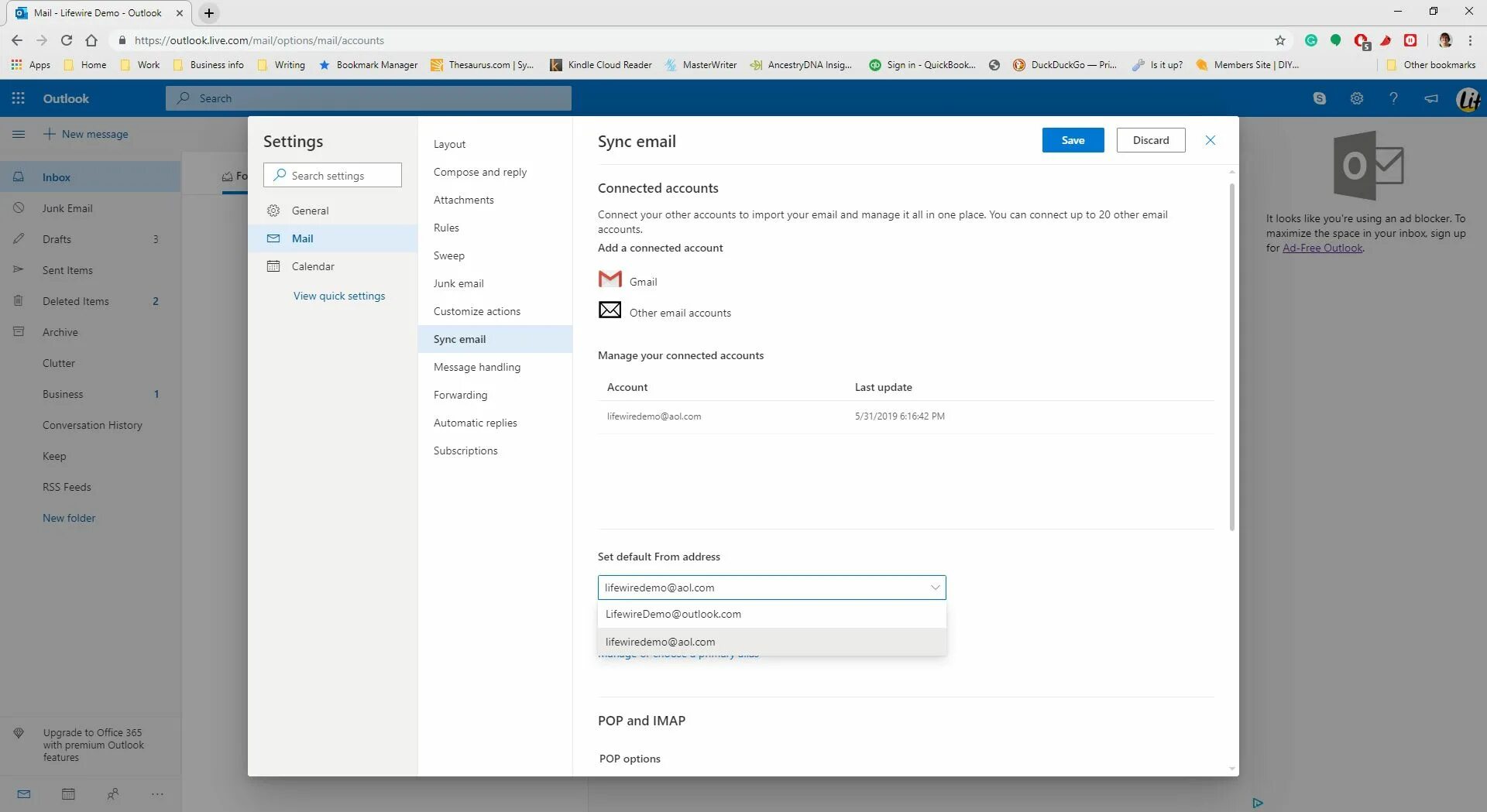Viewport: 1487px width, 812px height.
Task: Open the Skype icon in Outlook header
Action: click(1320, 98)
